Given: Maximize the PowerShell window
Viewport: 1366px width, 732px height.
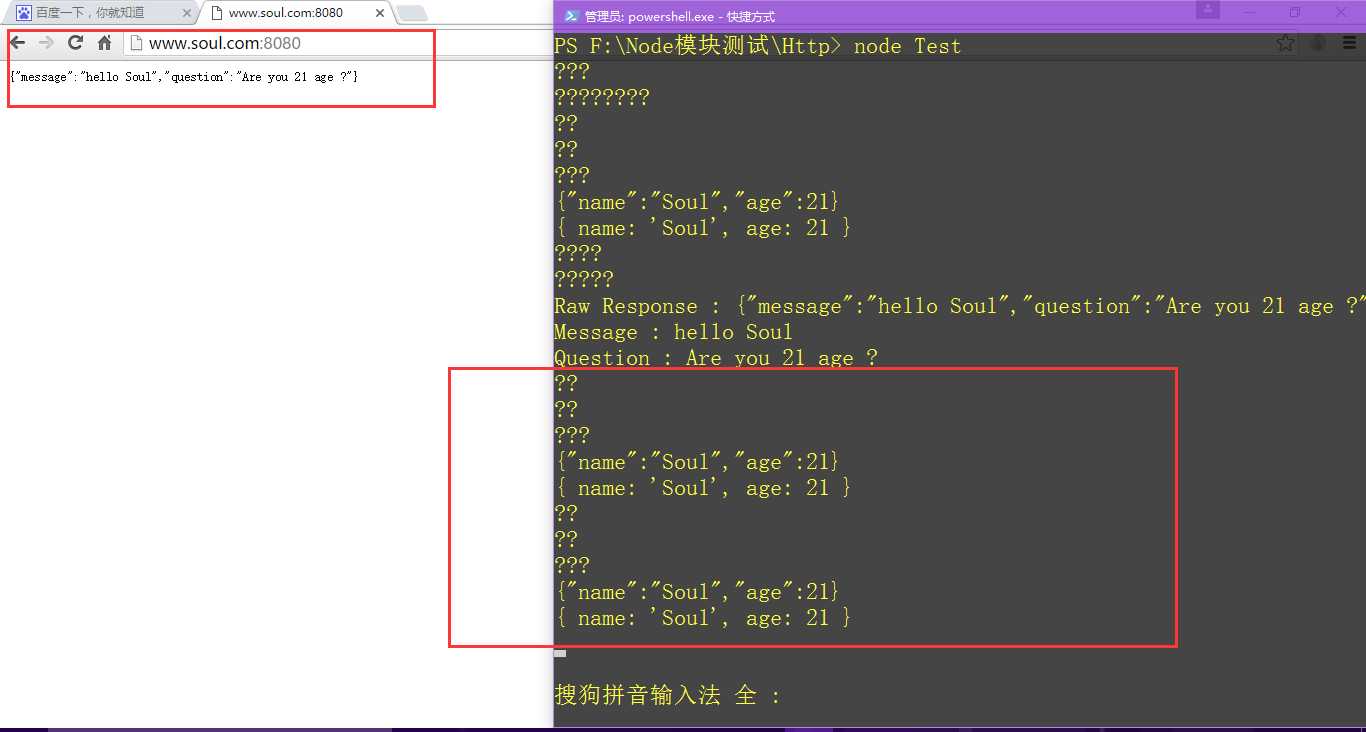Looking at the screenshot, I should [x=1295, y=12].
